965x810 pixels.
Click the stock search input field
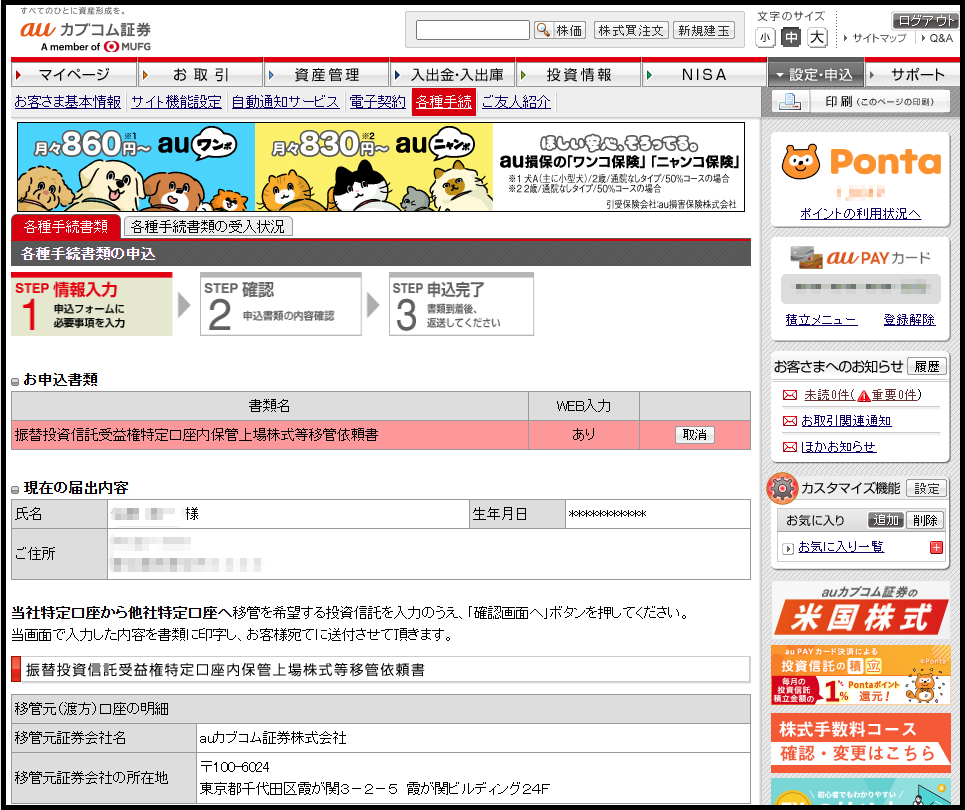click(472, 30)
